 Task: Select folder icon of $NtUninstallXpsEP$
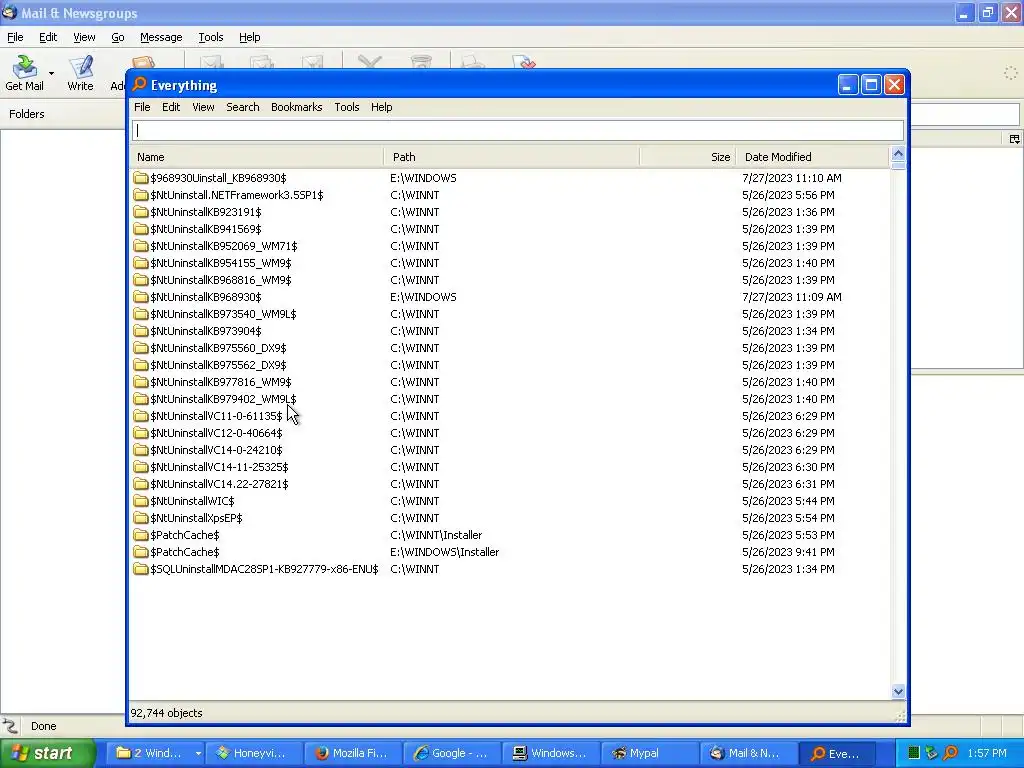[x=140, y=517]
